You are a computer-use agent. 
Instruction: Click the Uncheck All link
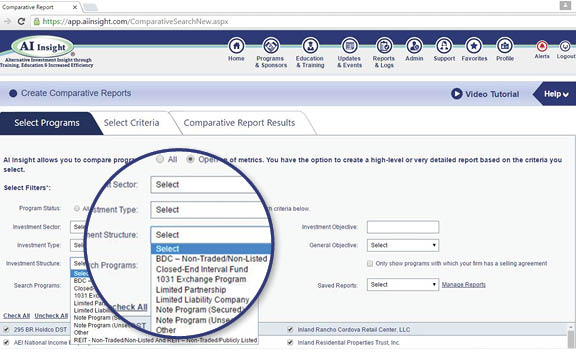pyautogui.click(x=51, y=316)
